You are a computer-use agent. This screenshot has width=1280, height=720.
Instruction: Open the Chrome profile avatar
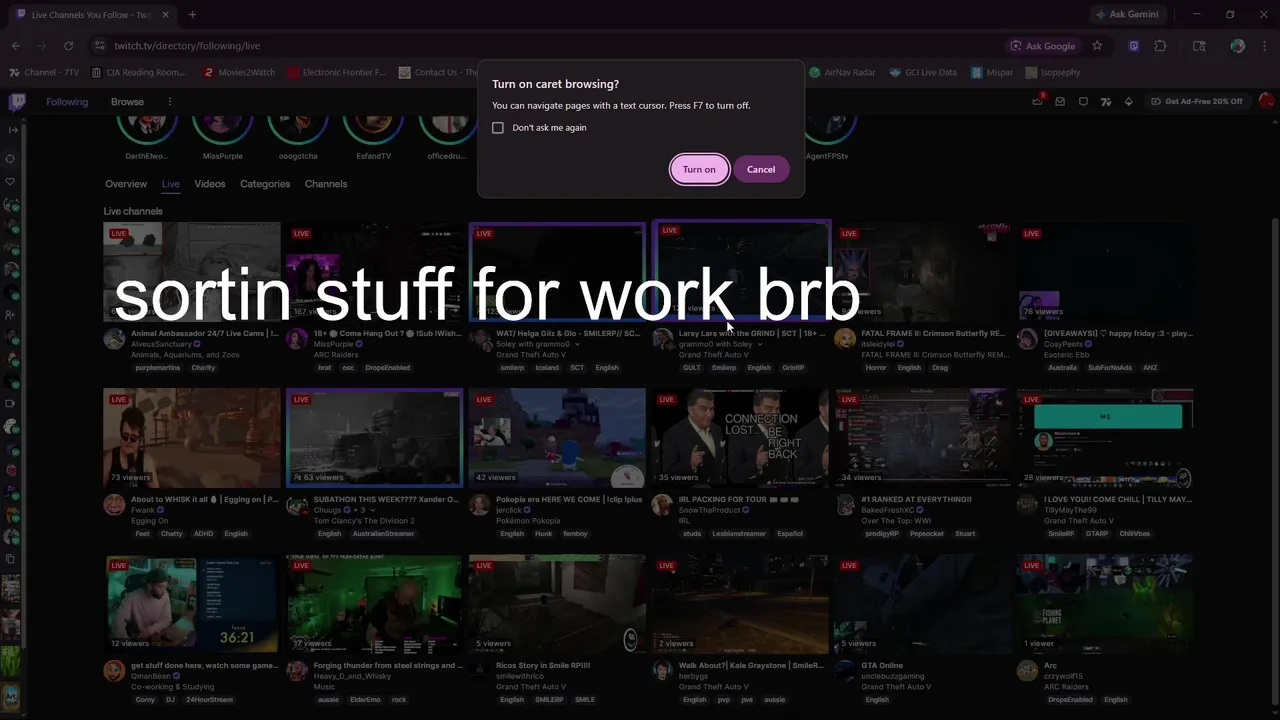(1238, 46)
